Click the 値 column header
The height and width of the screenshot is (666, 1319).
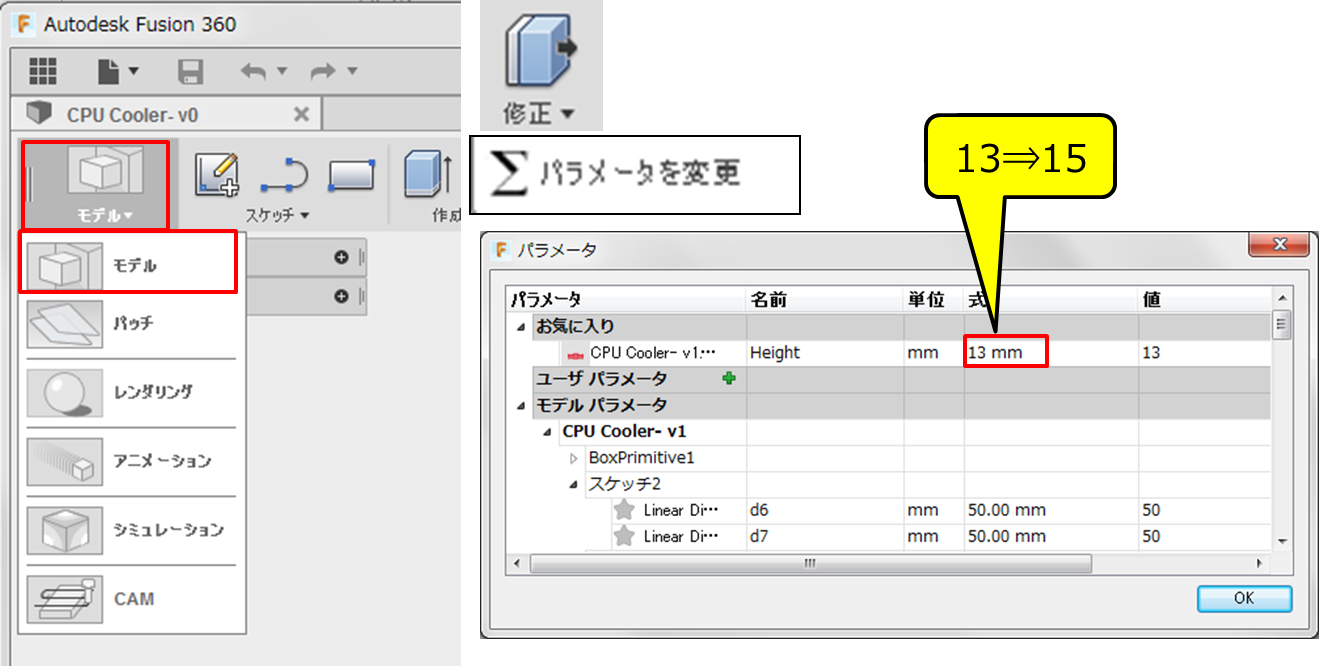pos(1204,299)
